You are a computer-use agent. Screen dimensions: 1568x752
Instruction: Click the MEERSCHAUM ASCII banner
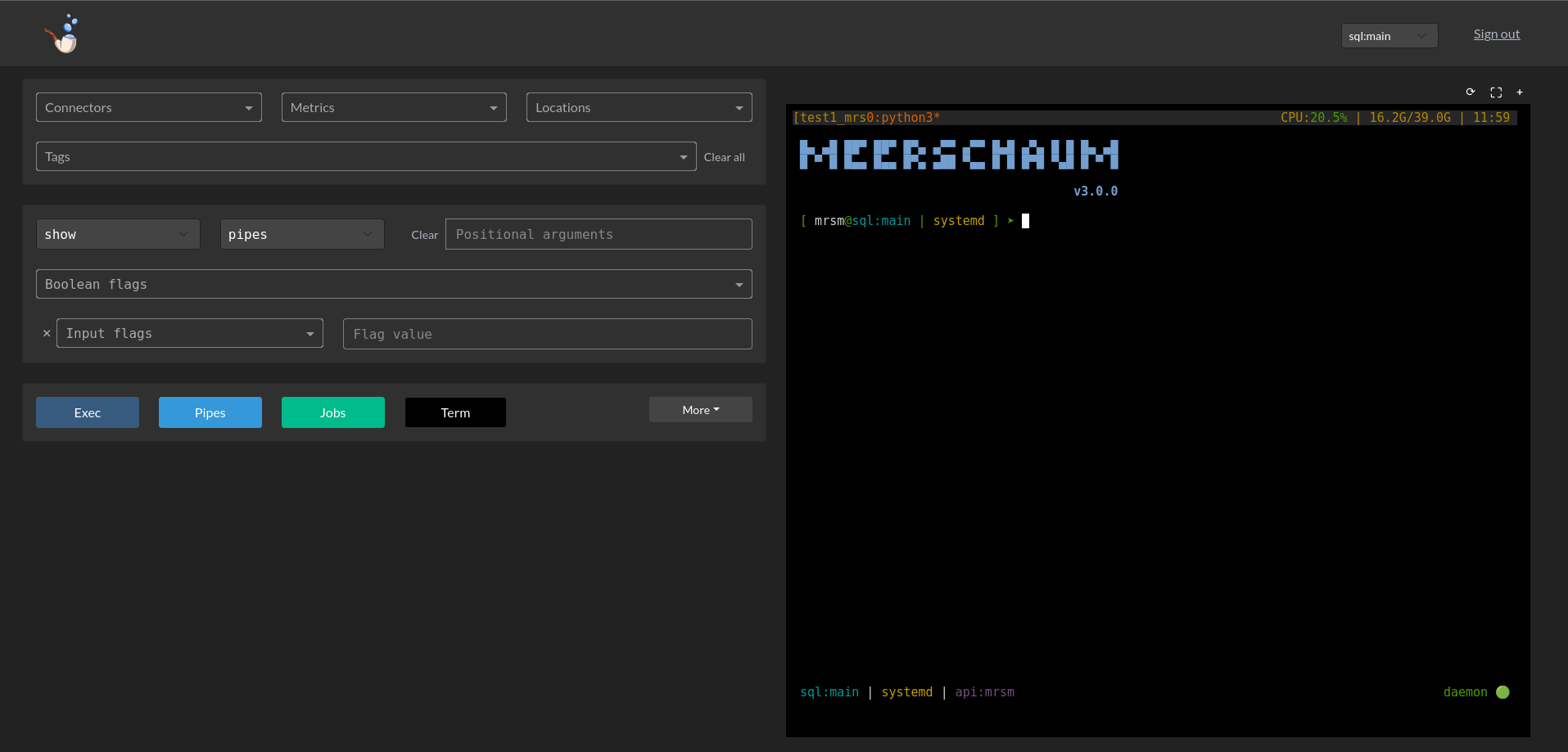[x=959, y=155]
